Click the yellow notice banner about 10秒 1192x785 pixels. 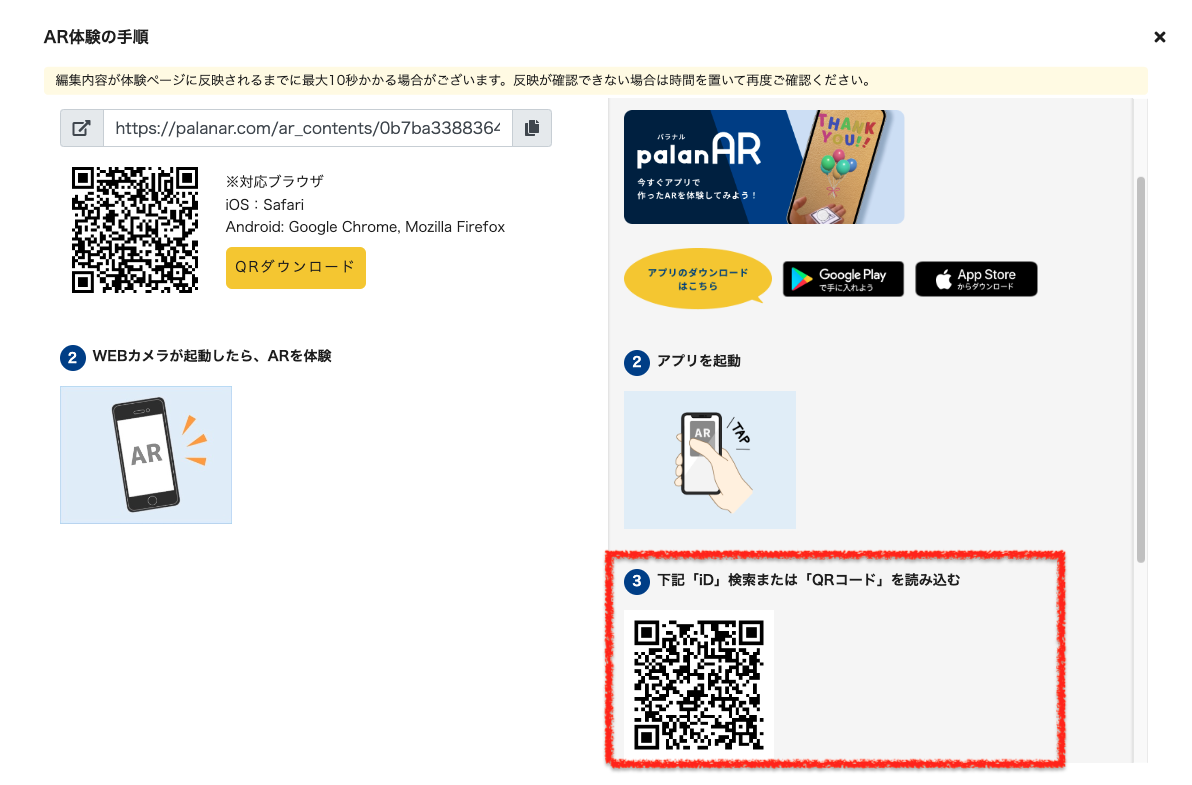[596, 81]
